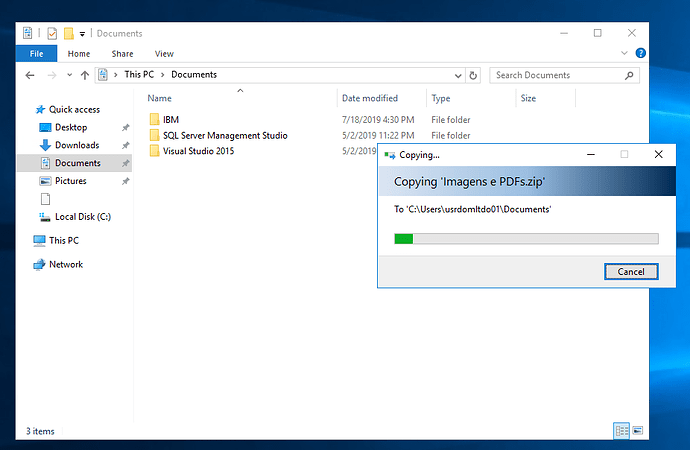Go back with the Back arrow
Screen dimensions: 690x450
coord(30,75)
